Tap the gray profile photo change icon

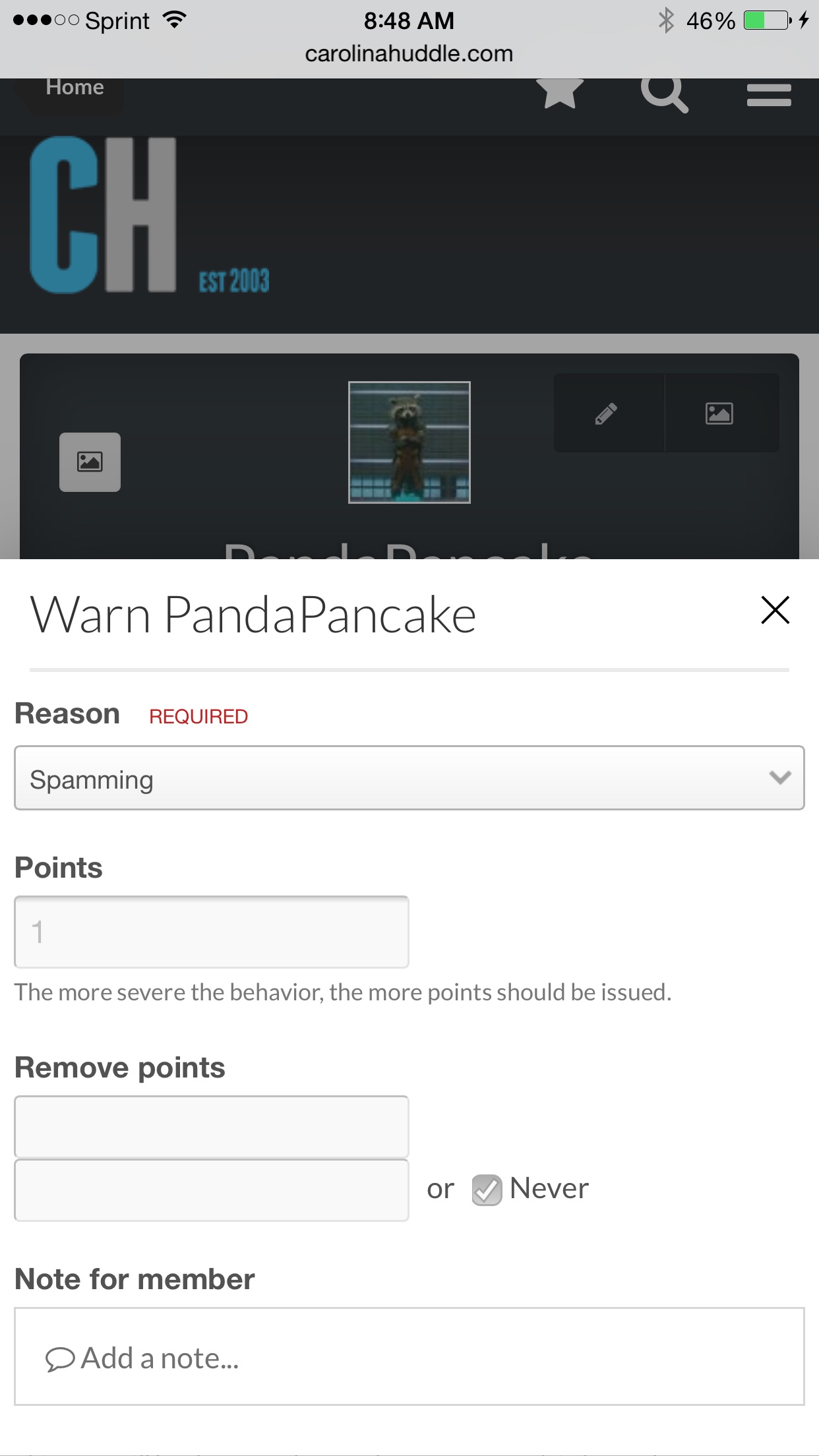tap(90, 462)
